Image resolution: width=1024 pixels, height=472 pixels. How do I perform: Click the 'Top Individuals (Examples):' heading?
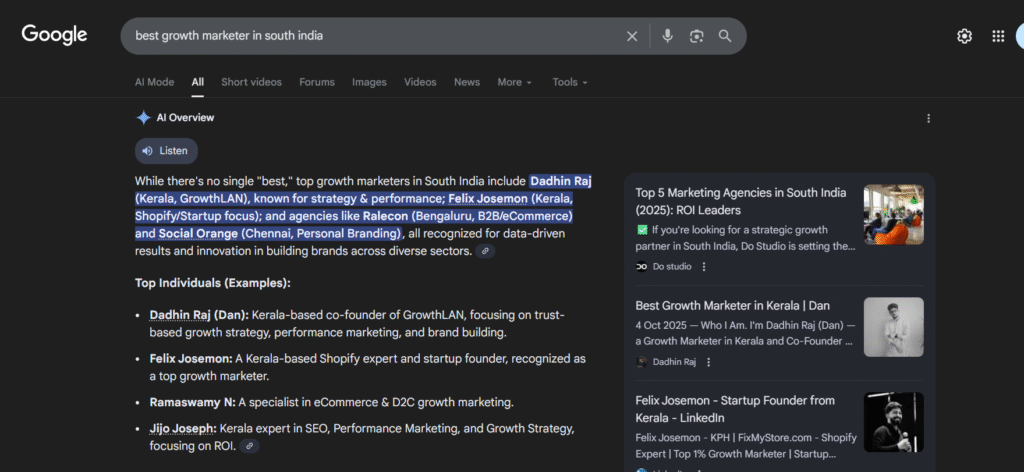[213, 283]
